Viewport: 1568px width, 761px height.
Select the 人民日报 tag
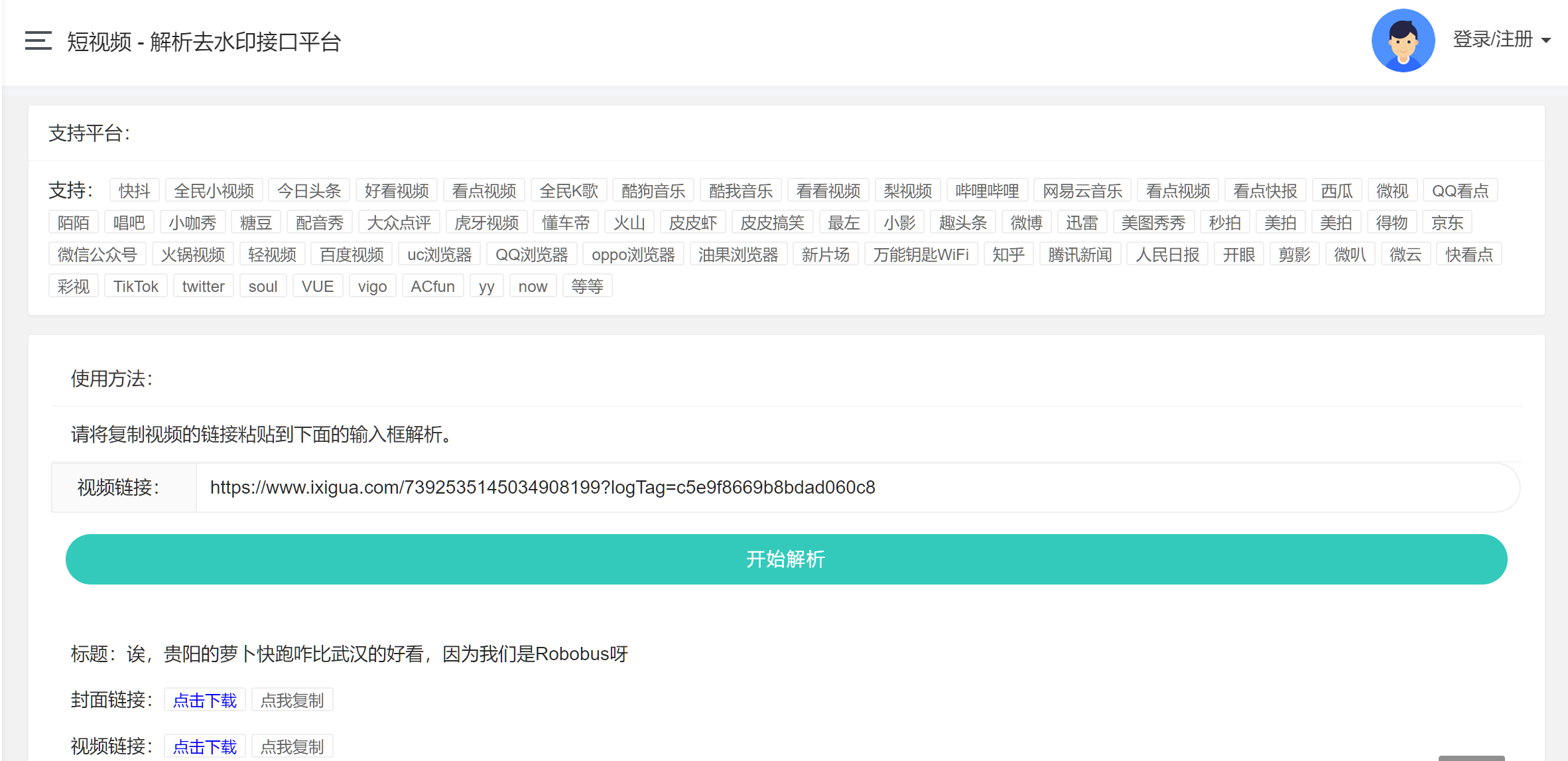tap(1168, 254)
